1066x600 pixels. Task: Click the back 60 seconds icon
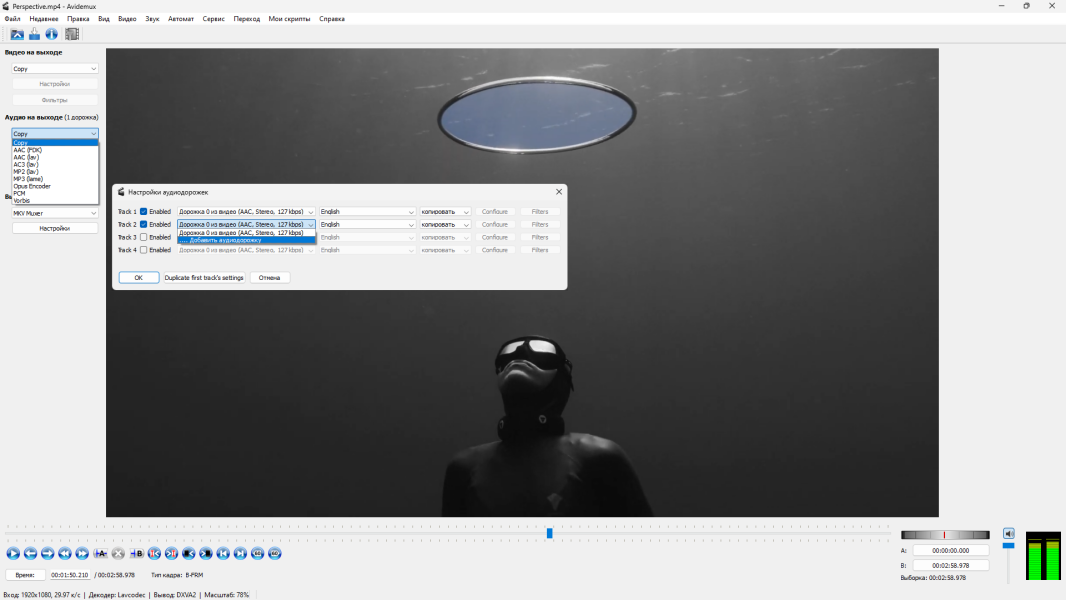tap(258, 554)
